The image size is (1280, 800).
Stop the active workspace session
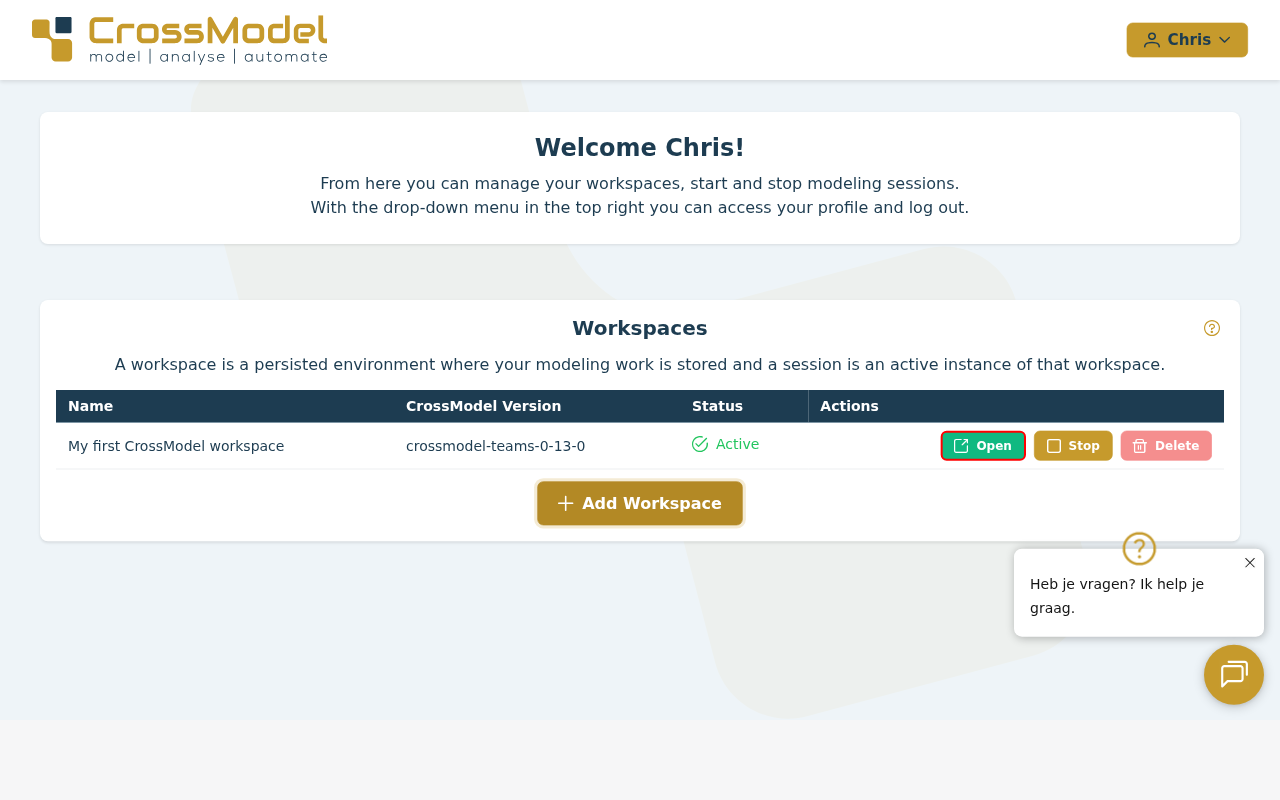1073,446
